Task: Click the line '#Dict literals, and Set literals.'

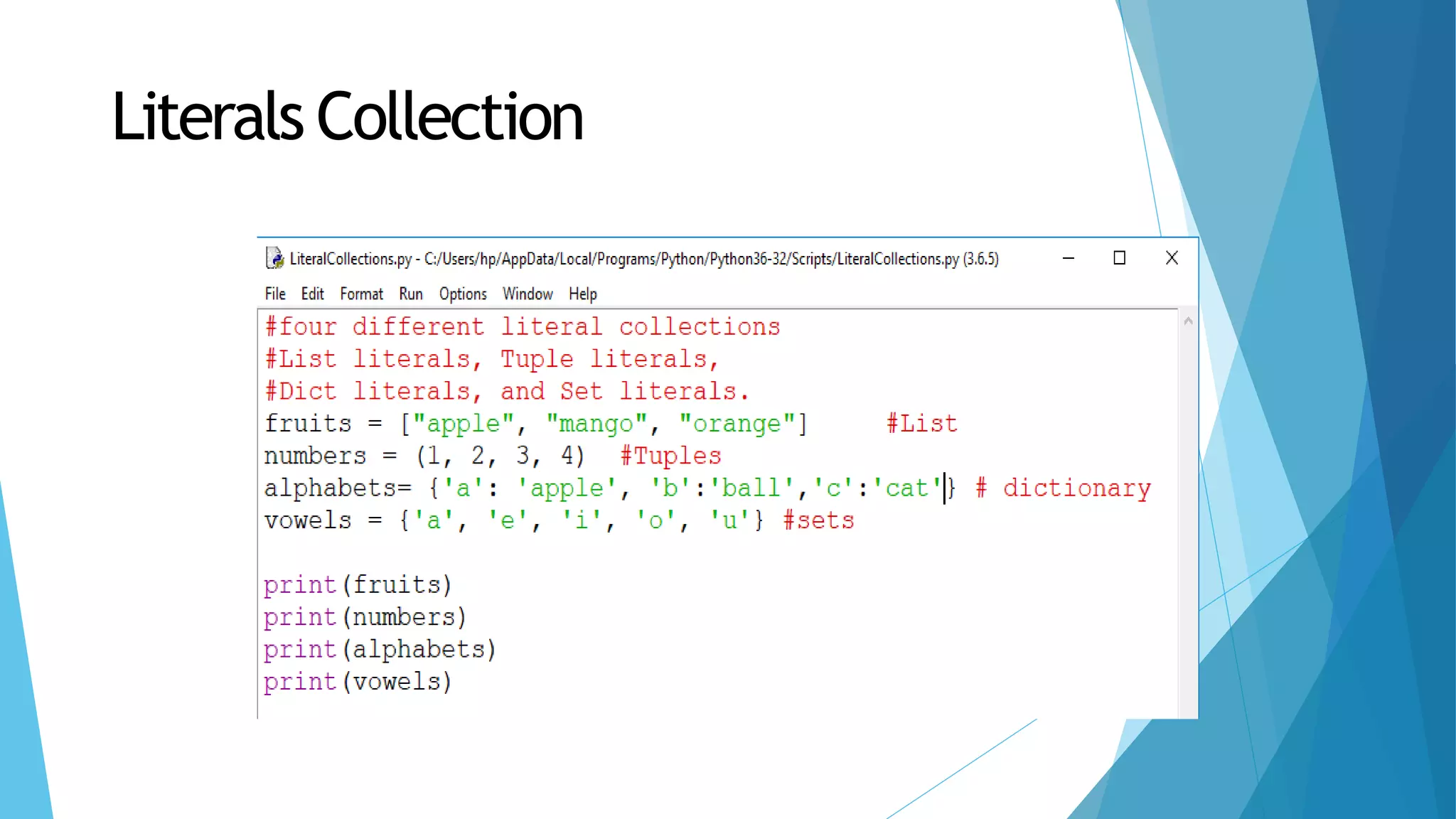Action: (x=507, y=391)
